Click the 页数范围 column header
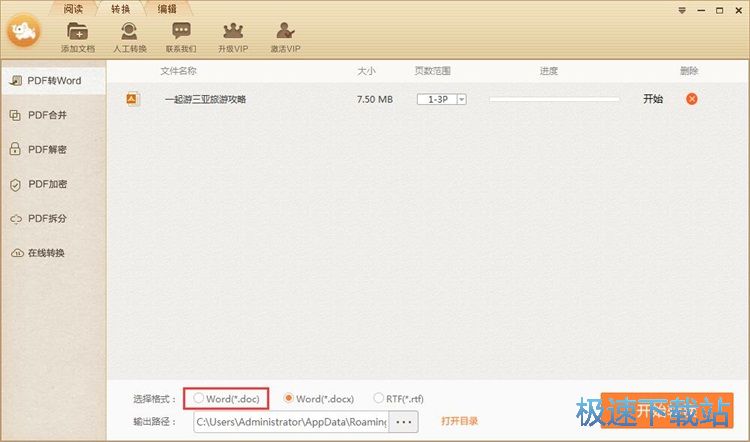 432,71
